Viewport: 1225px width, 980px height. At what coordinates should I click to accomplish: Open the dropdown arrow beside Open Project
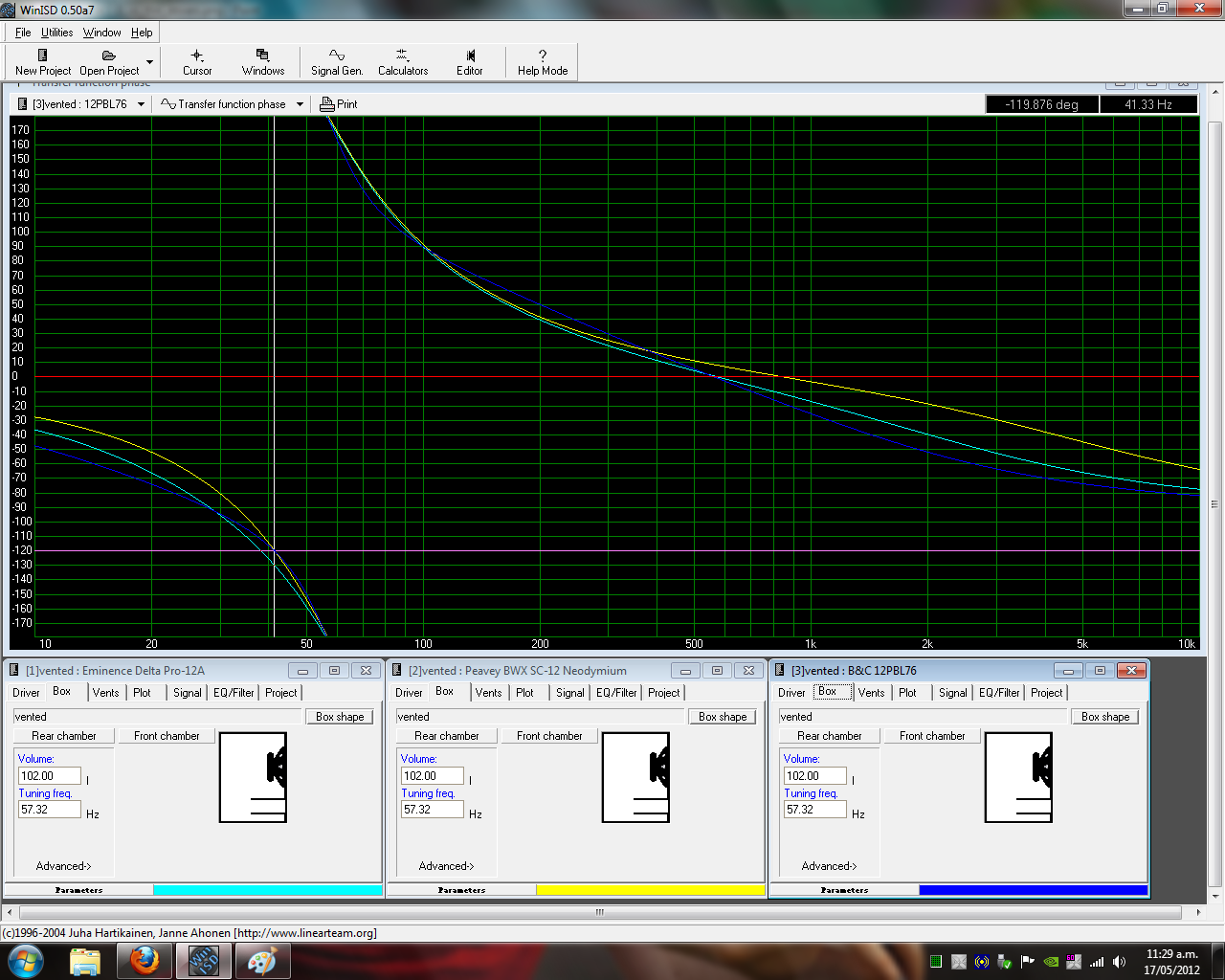click(x=149, y=62)
